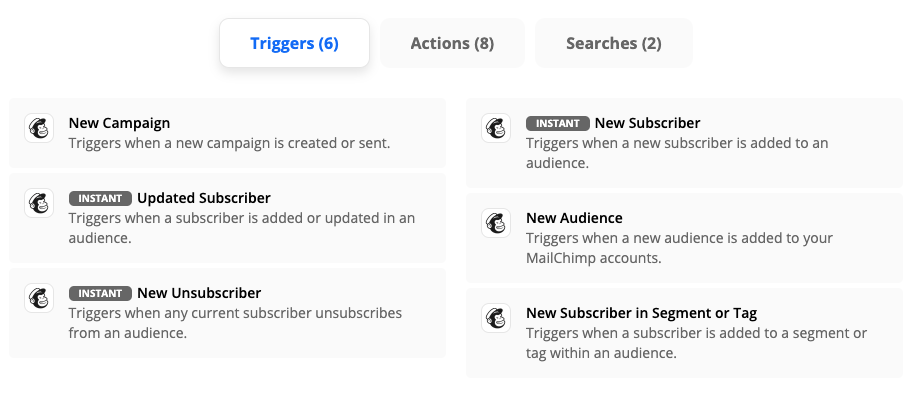This screenshot has height=401, width=917.
Task: Choose the Updated Subscriber trigger title
Action: [204, 198]
